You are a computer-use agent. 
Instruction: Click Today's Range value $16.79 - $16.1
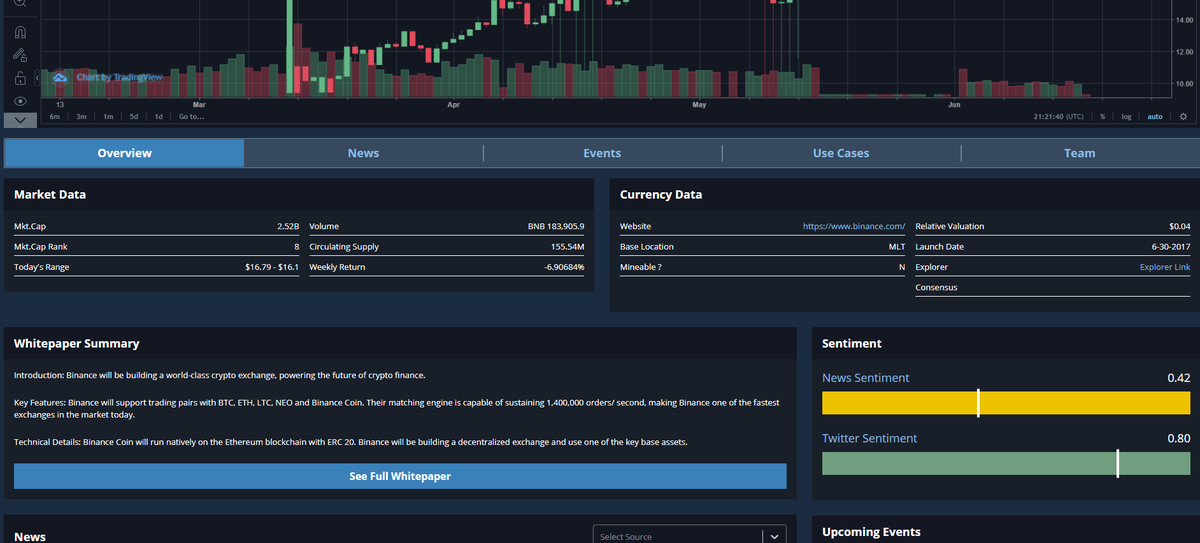(272, 267)
